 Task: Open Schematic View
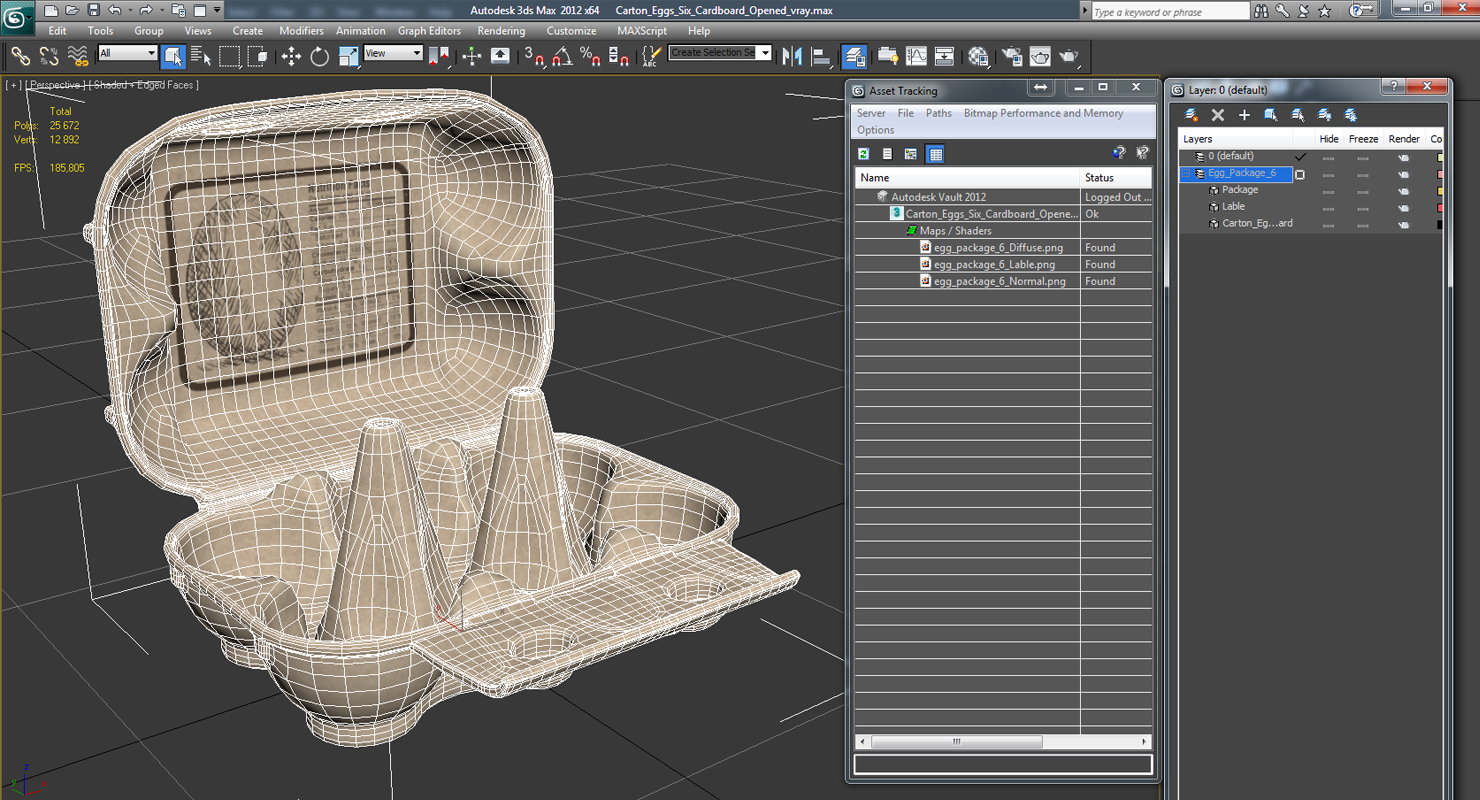[944, 56]
